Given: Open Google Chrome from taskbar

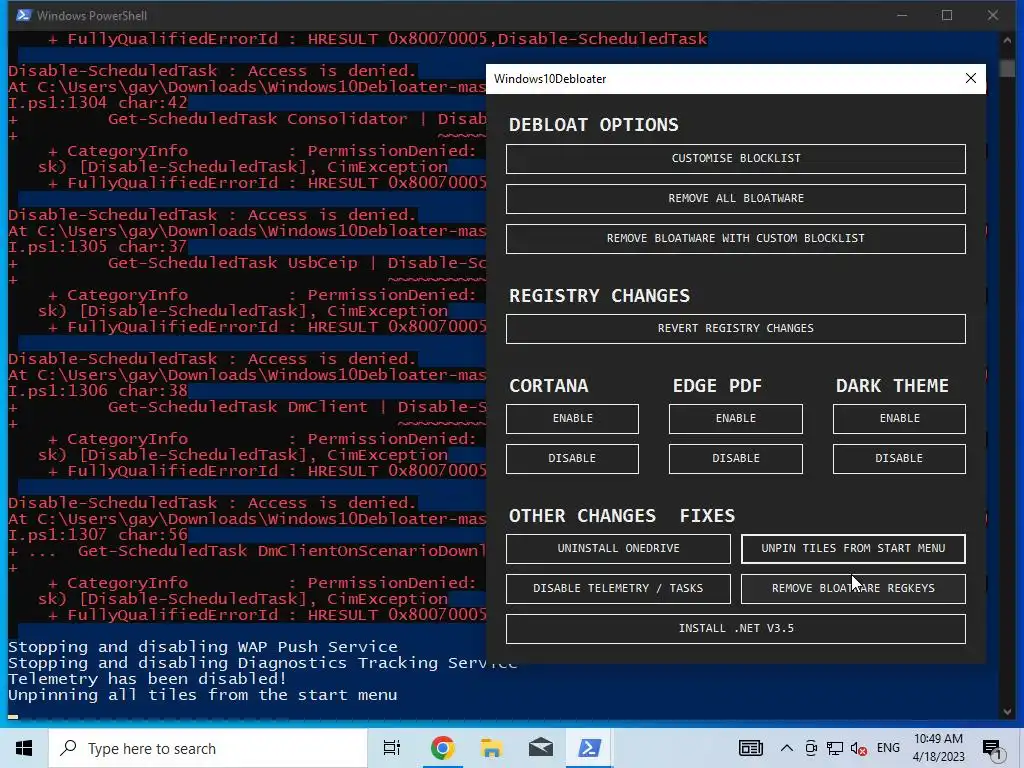Looking at the screenshot, I should pos(442,748).
